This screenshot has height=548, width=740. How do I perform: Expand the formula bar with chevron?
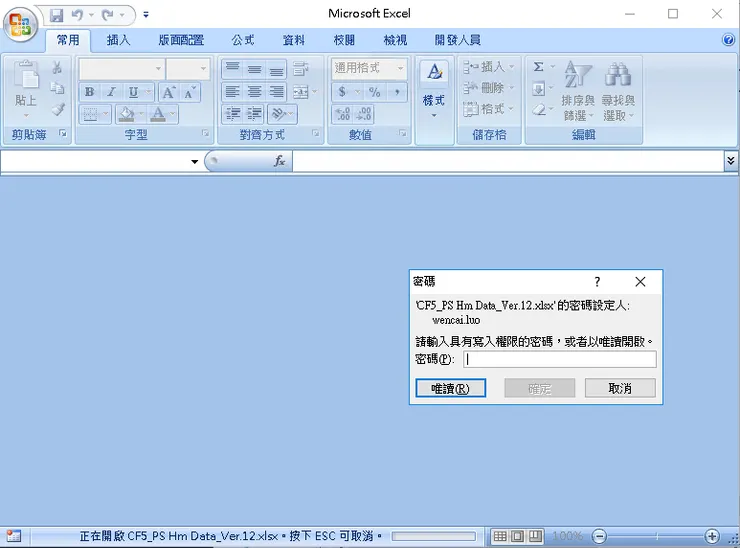731,161
